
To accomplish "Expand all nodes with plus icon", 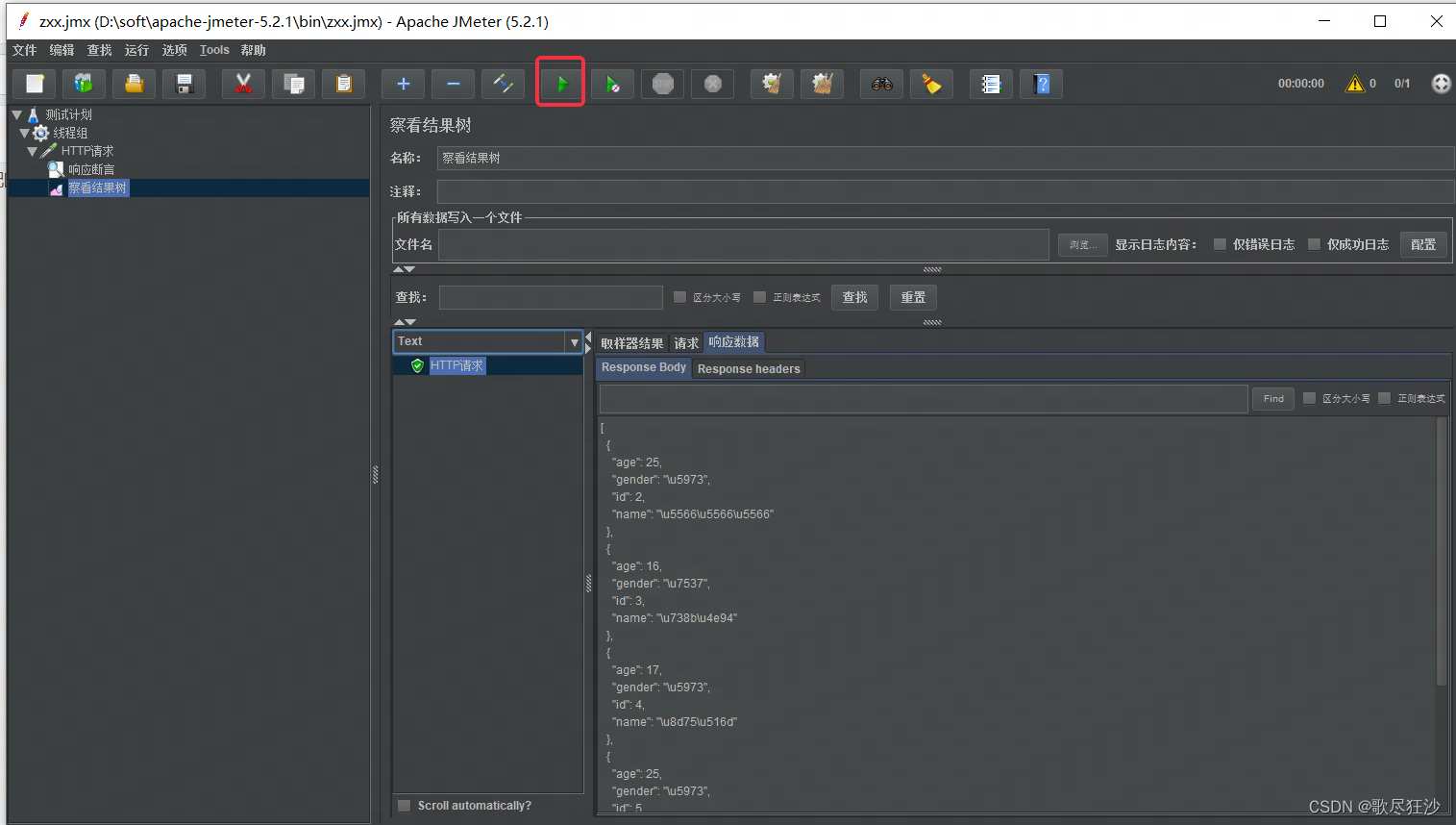I will [403, 84].
